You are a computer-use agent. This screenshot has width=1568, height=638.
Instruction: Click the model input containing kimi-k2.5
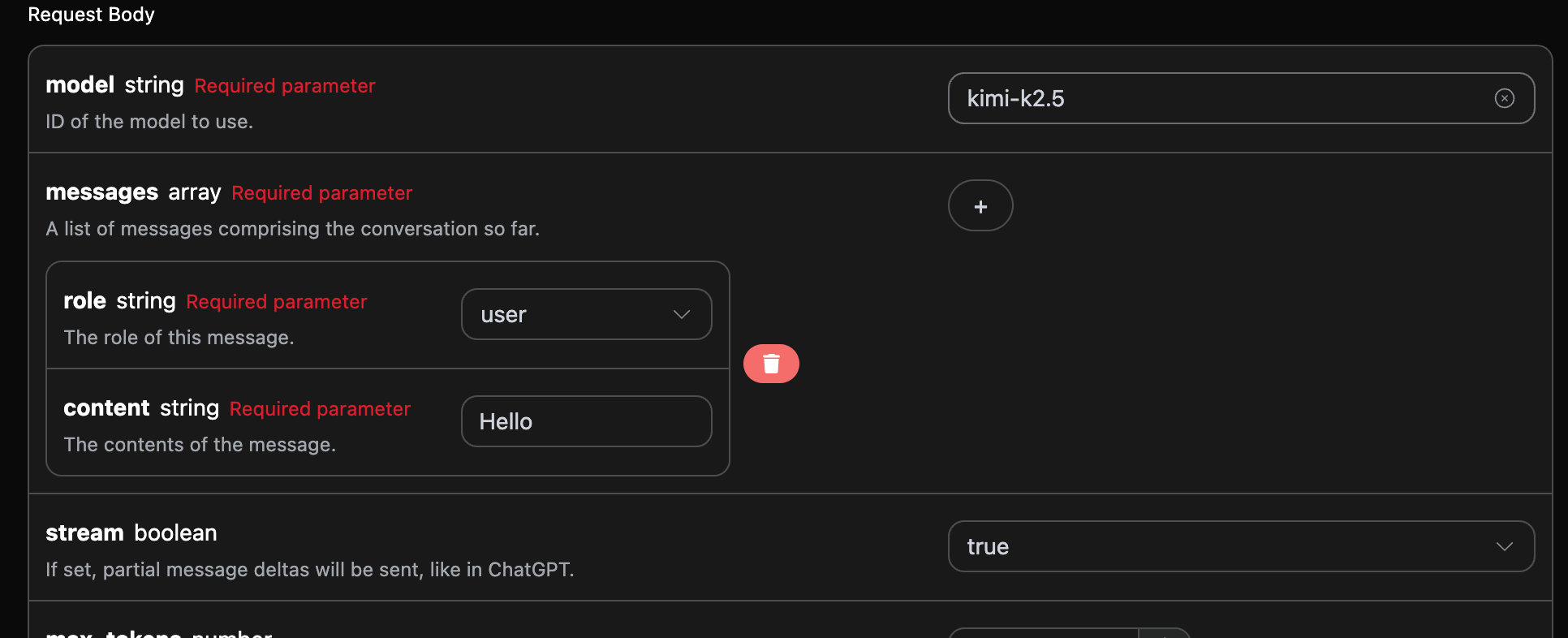(x=1217, y=98)
